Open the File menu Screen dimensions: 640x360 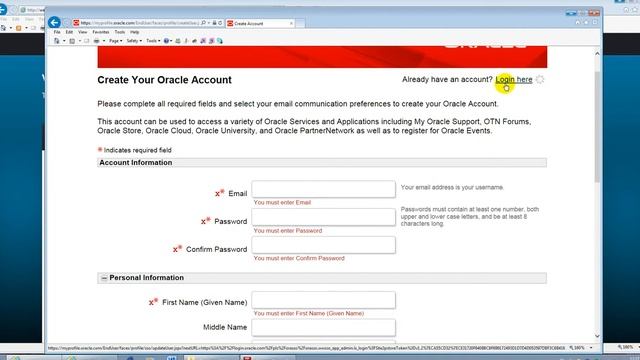pyautogui.click(x=57, y=32)
